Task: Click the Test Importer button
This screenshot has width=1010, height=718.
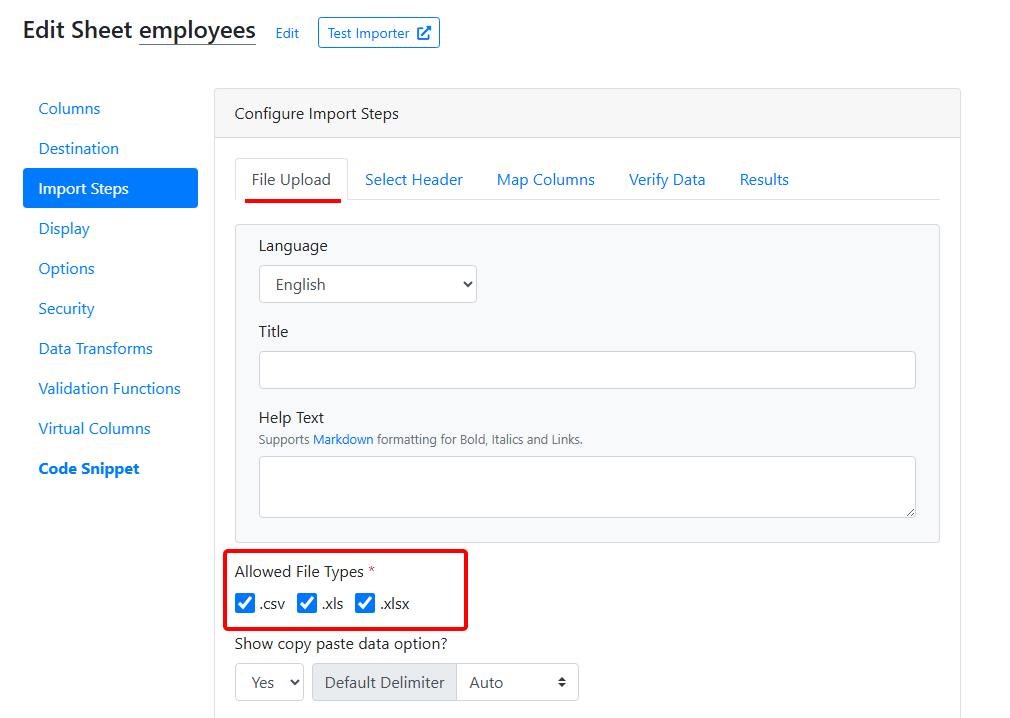Action: [379, 33]
